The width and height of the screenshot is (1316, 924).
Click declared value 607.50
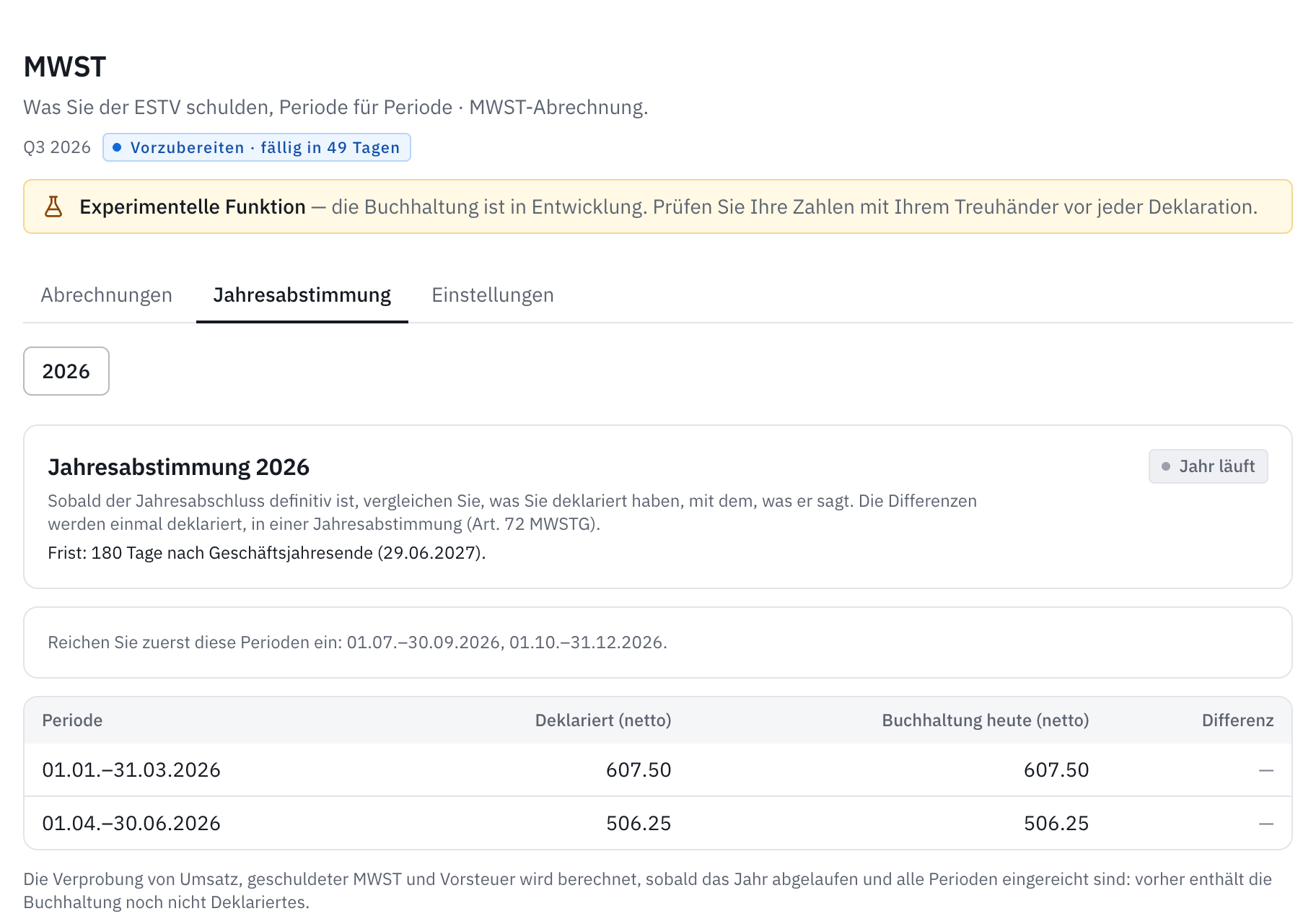coord(639,770)
